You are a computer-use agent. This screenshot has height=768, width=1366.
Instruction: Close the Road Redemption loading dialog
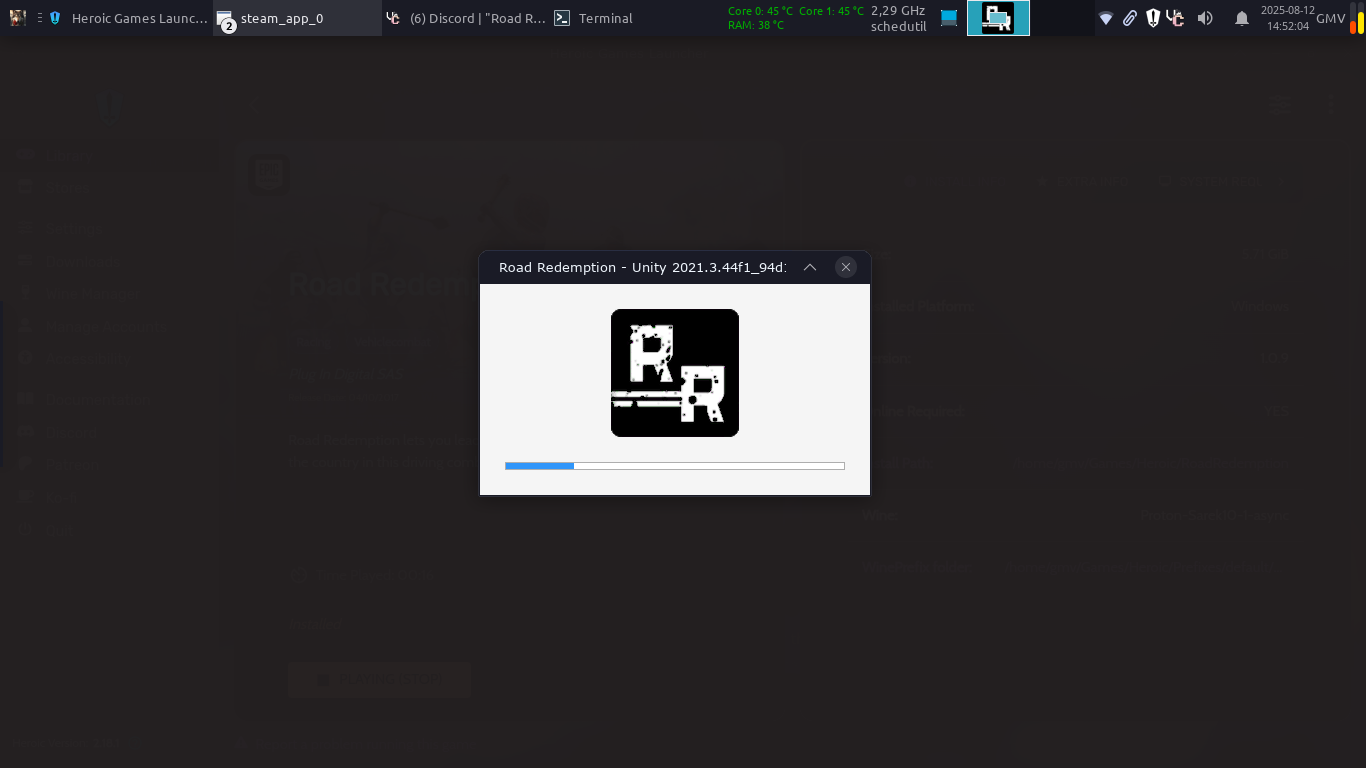(x=846, y=267)
